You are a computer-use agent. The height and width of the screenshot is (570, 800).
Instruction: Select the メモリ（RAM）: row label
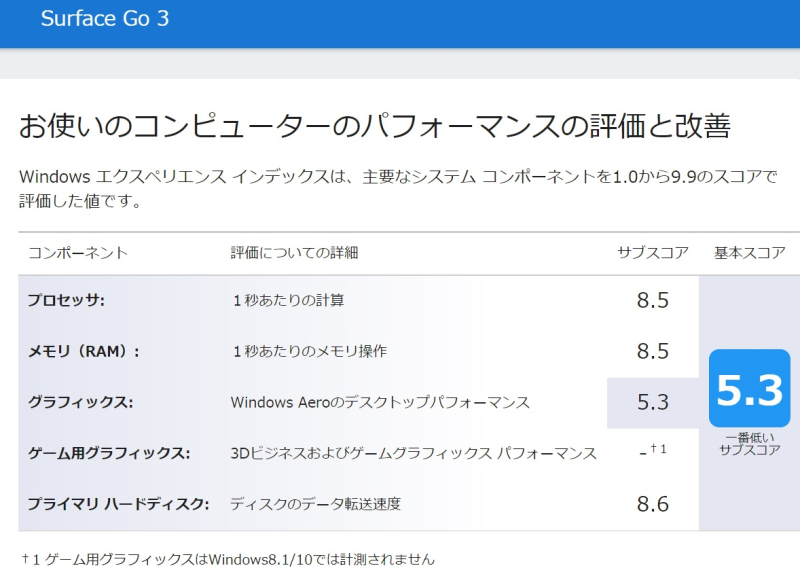pos(84,351)
